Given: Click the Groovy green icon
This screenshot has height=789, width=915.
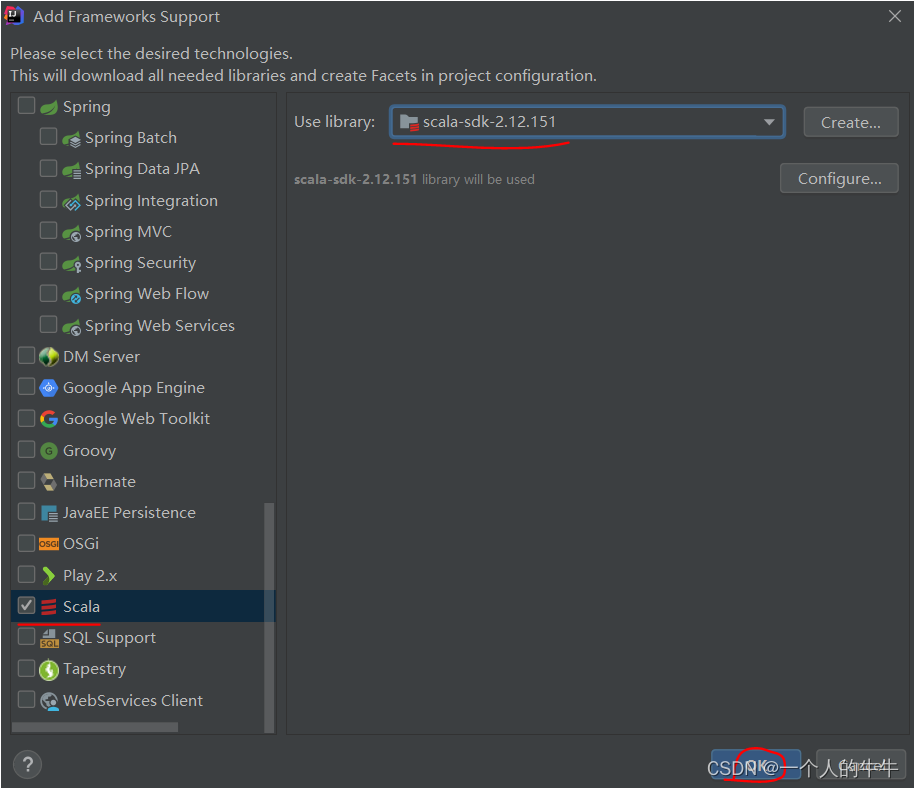Looking at the screenshot, I should point(49,451).
